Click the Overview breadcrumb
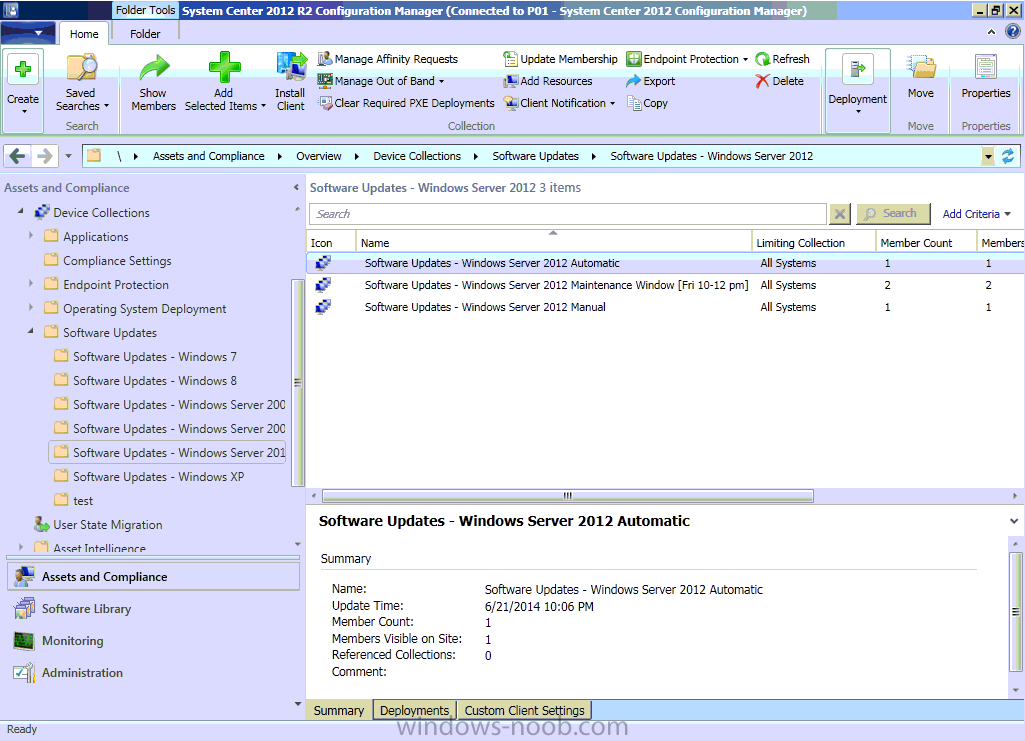The image size is (1025, 741). [x=318, y=156]
